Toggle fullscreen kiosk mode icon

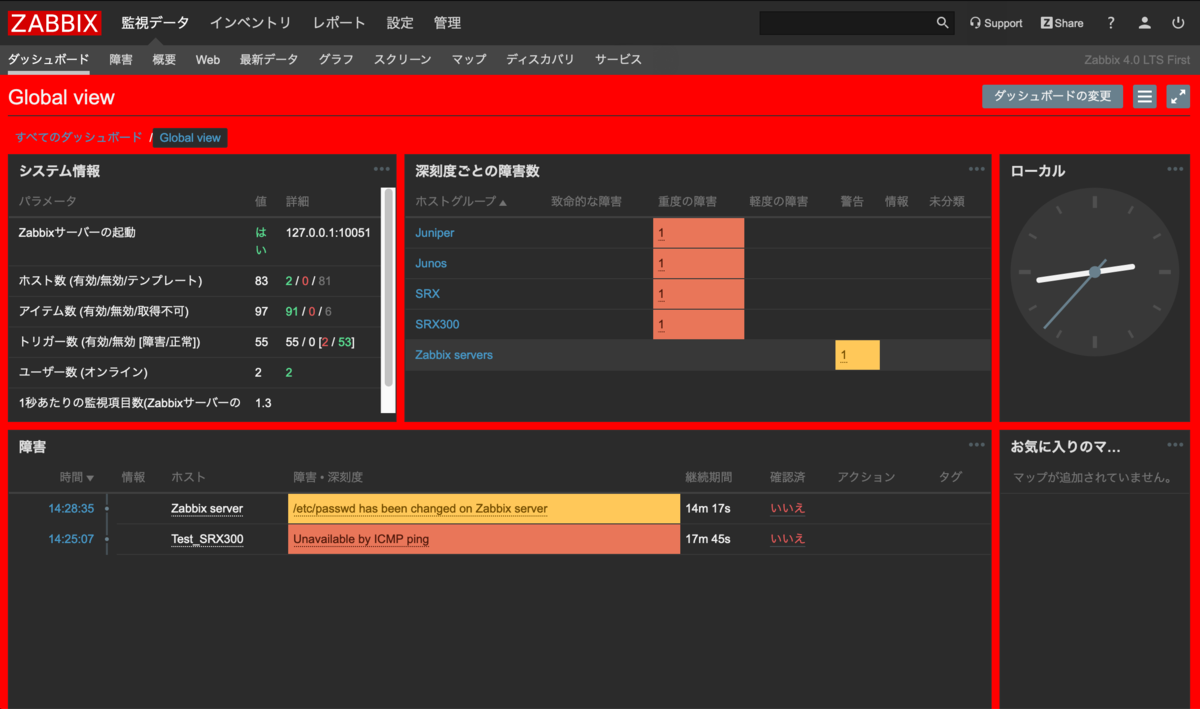tap(1178, 96)
